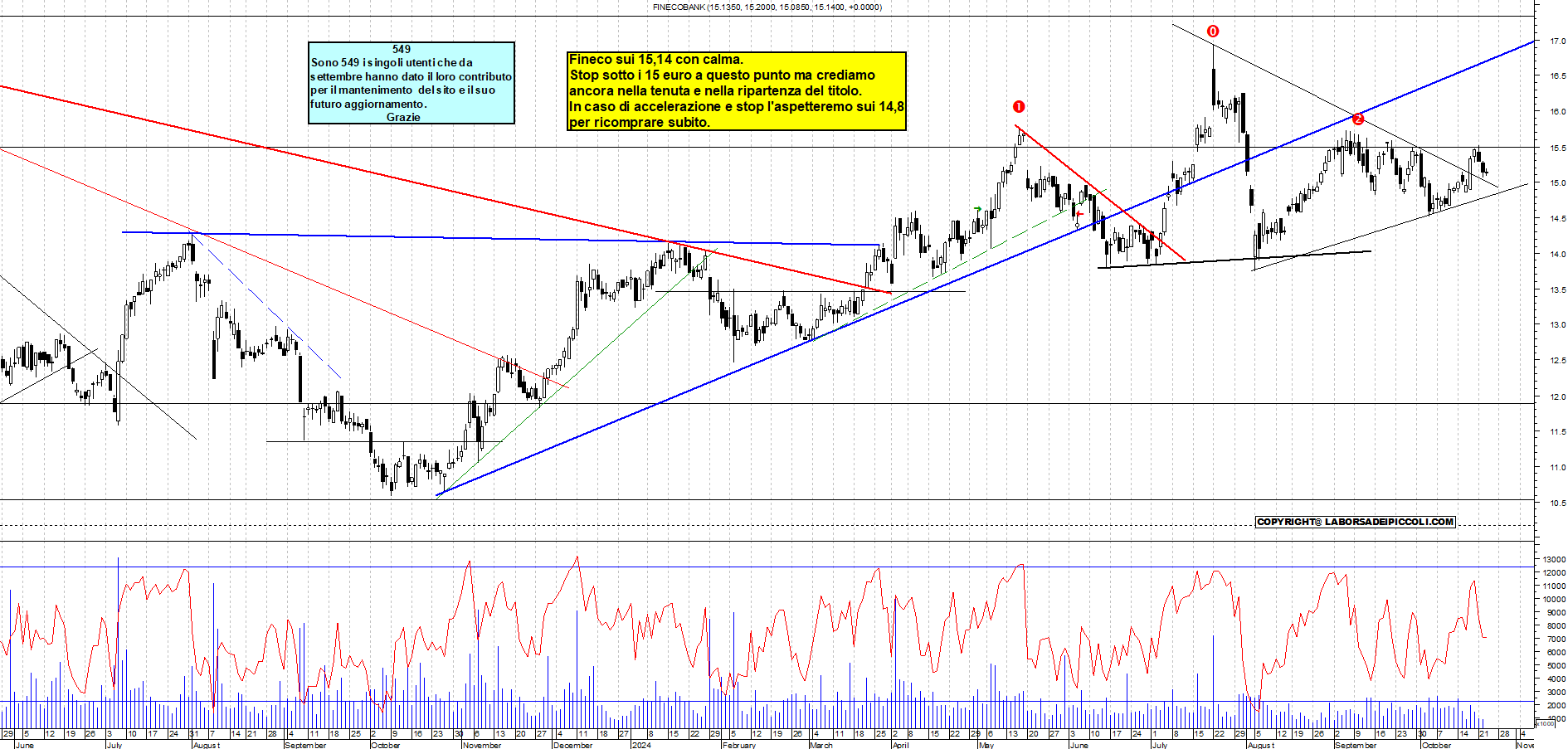Click the 2024 year label on time axis
The height and width of the screenshot is (749, 1568).
coord(640,745)
